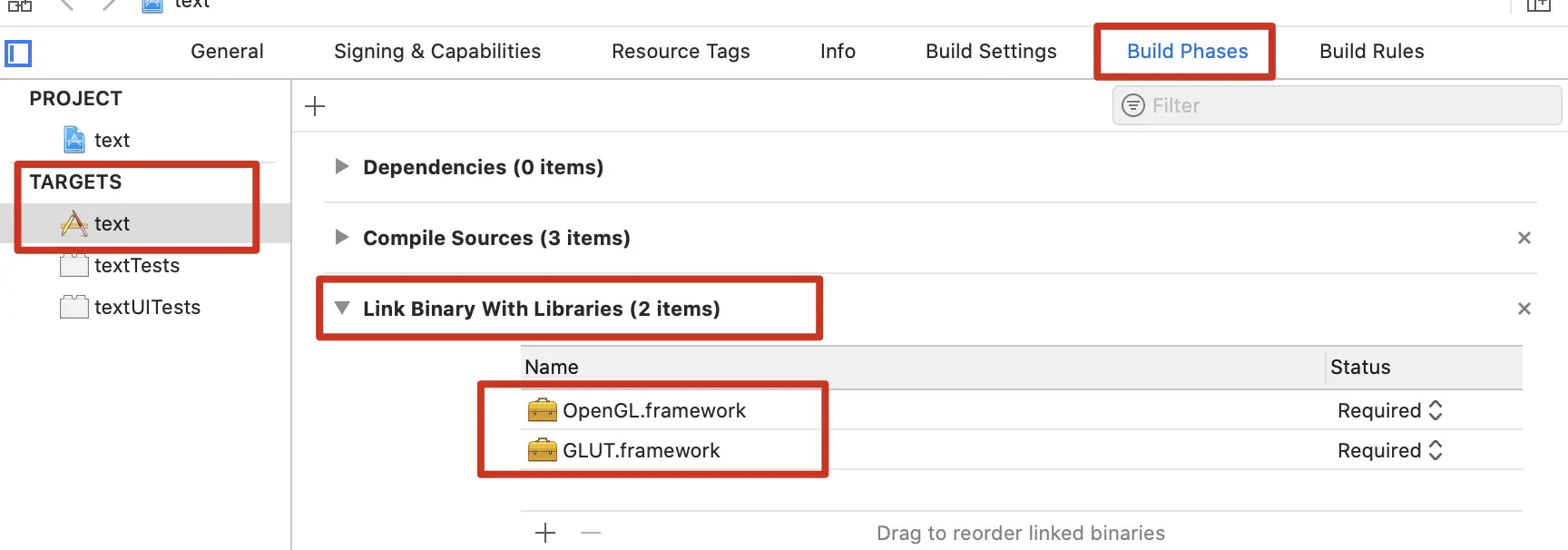Select the text project blueprint icon
Screen dimensions: 1568x550
click(x=74, y=140)
